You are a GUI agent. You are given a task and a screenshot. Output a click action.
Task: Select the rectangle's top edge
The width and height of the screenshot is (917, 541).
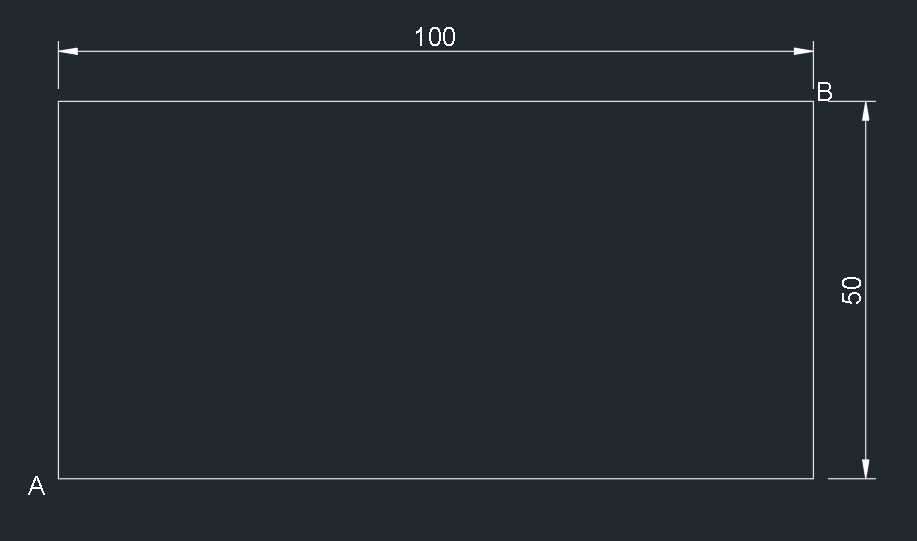[436, 101]
